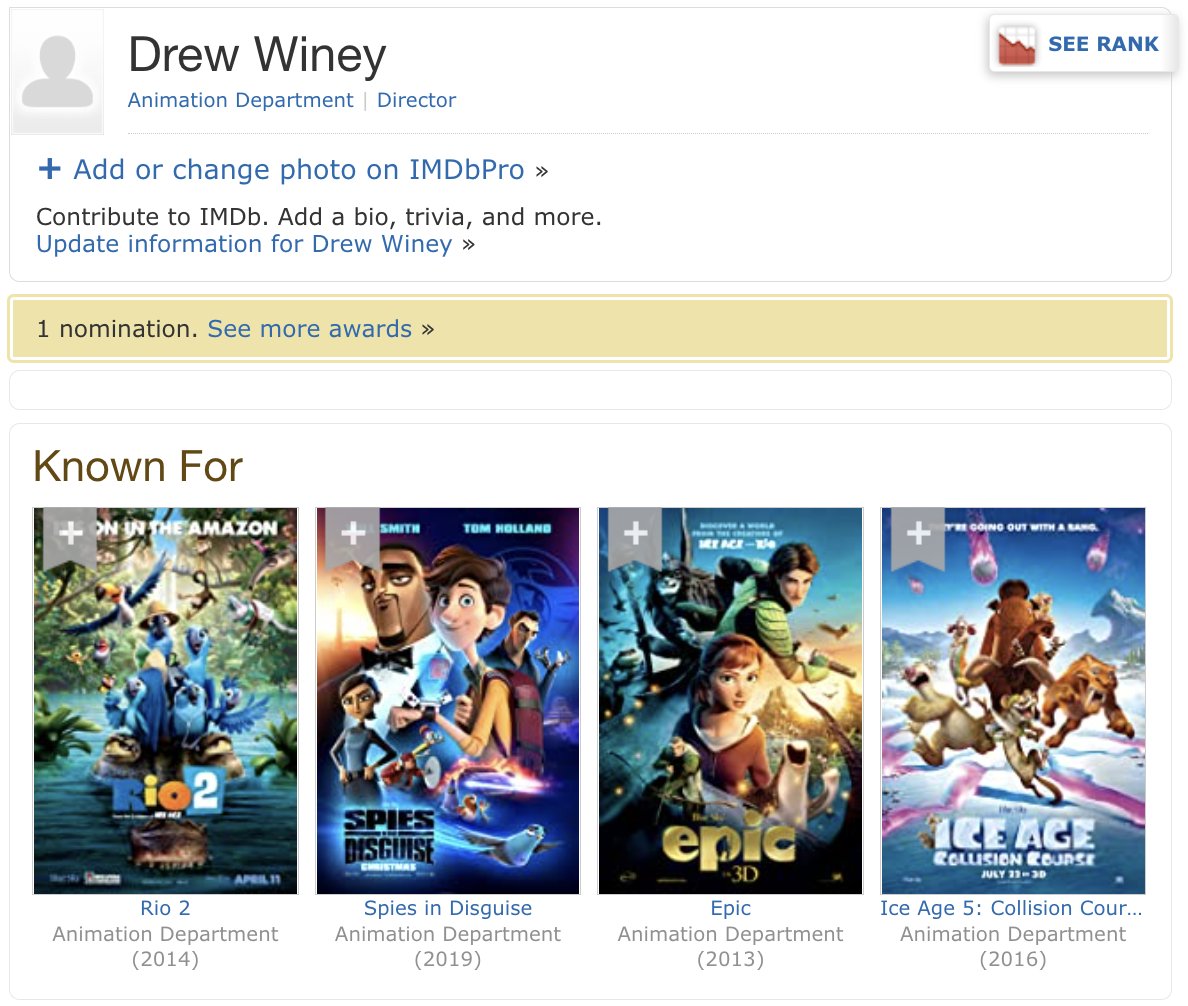Click the Ice Age 5: Collision Cour... title
1188x1006 pixels.
click(1011, 908)
